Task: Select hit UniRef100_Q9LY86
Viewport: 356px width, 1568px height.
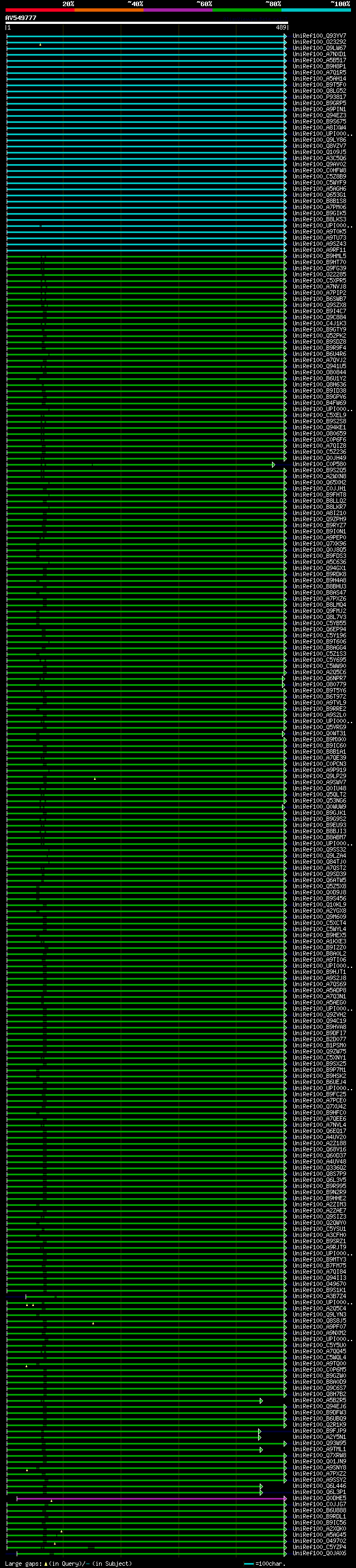Action: point(319,140)
